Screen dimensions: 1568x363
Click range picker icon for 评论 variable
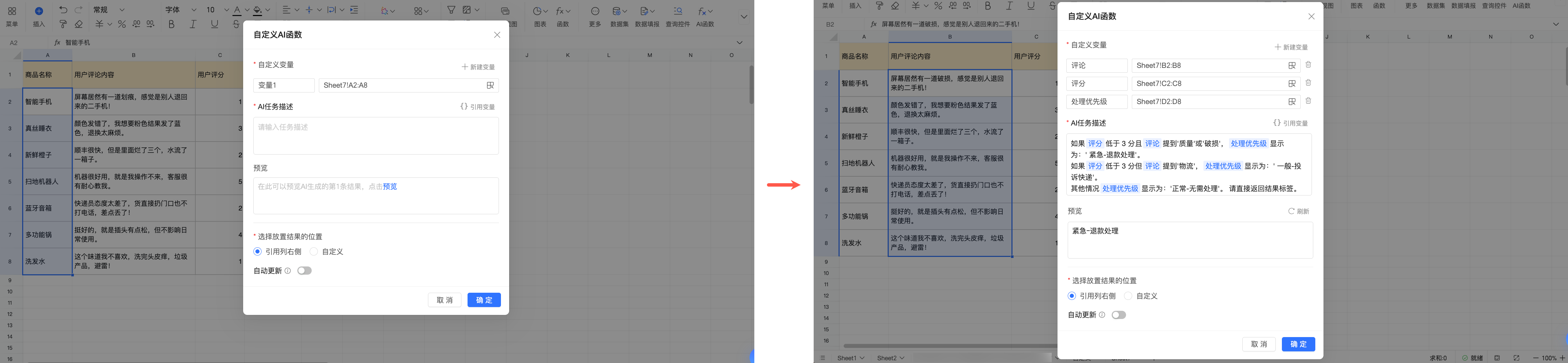[x=1292, y=66]
